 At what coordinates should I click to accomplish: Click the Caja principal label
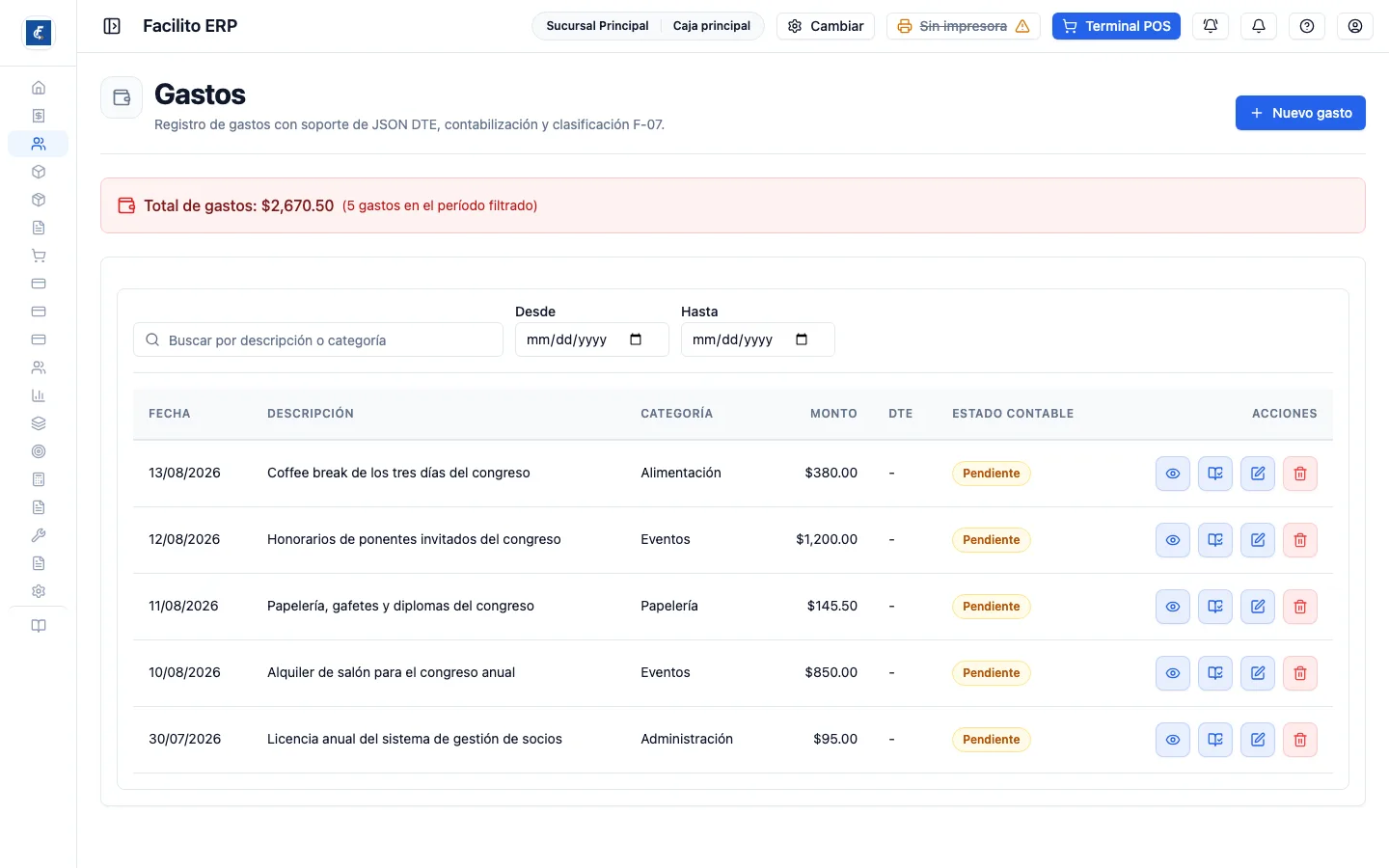pyautogui.click(x=712, y=26)
